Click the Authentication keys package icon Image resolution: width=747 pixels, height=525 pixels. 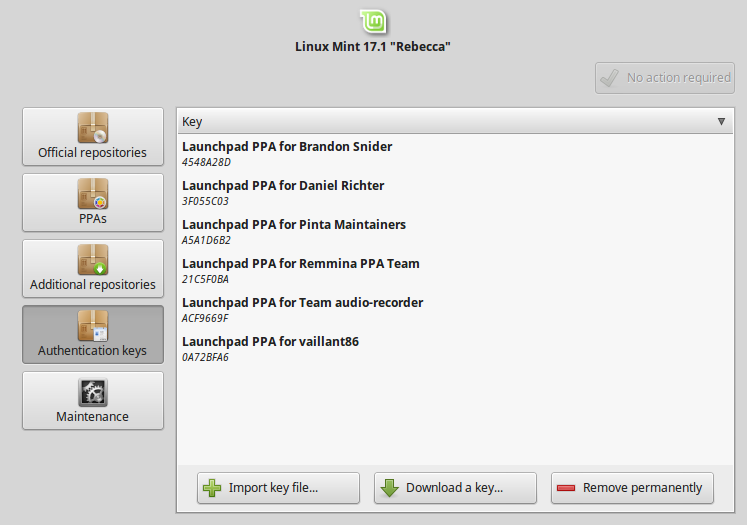pyautogui.click(x=93, y=326)
